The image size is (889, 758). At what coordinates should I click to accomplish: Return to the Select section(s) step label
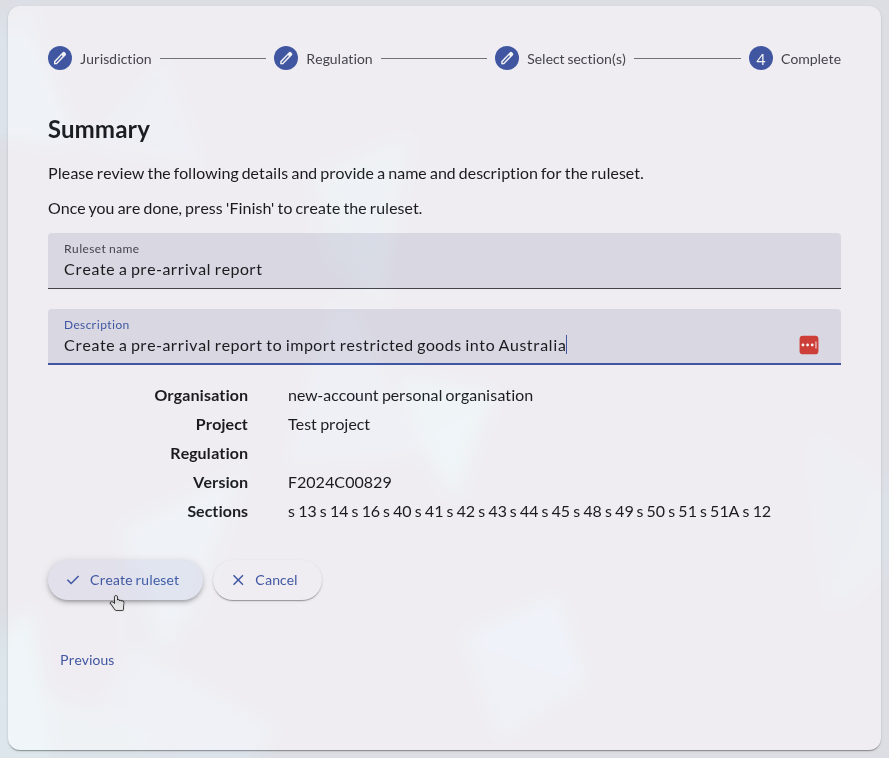point(576,59)
